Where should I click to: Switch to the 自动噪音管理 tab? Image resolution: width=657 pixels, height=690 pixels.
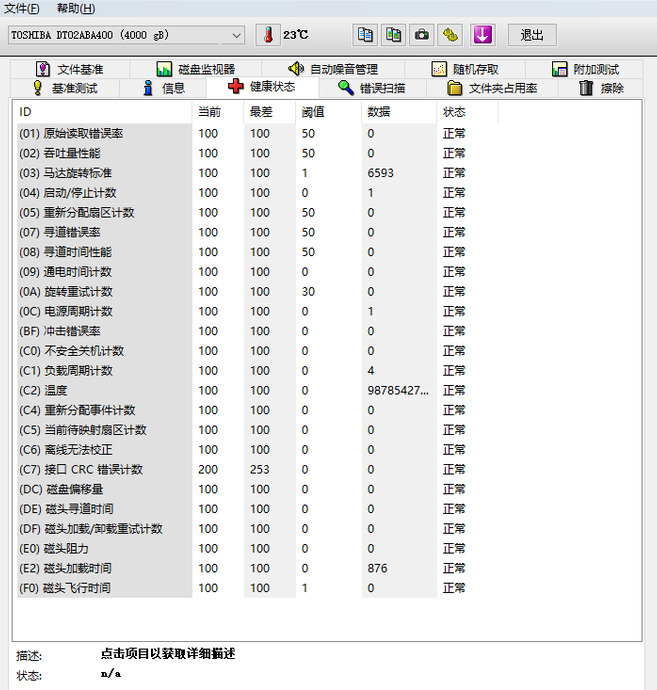pos(333,69)
